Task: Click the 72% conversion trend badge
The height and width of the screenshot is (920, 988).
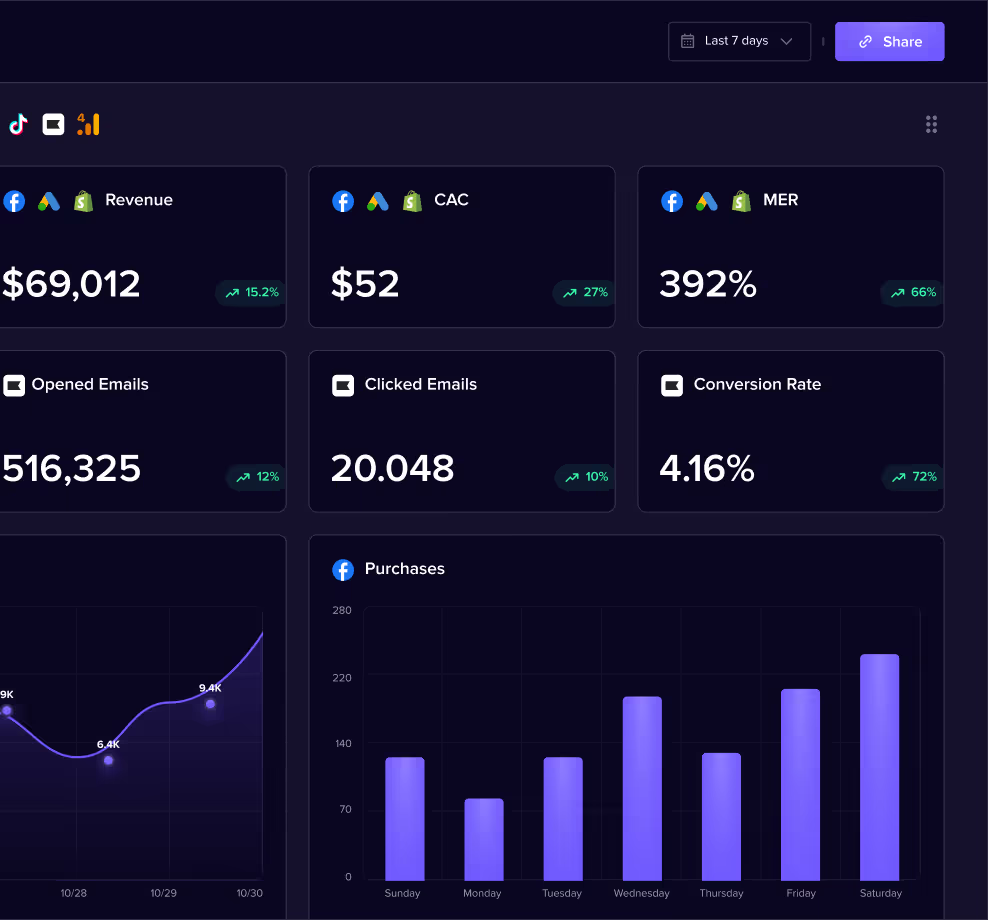Action: point(913,477)
